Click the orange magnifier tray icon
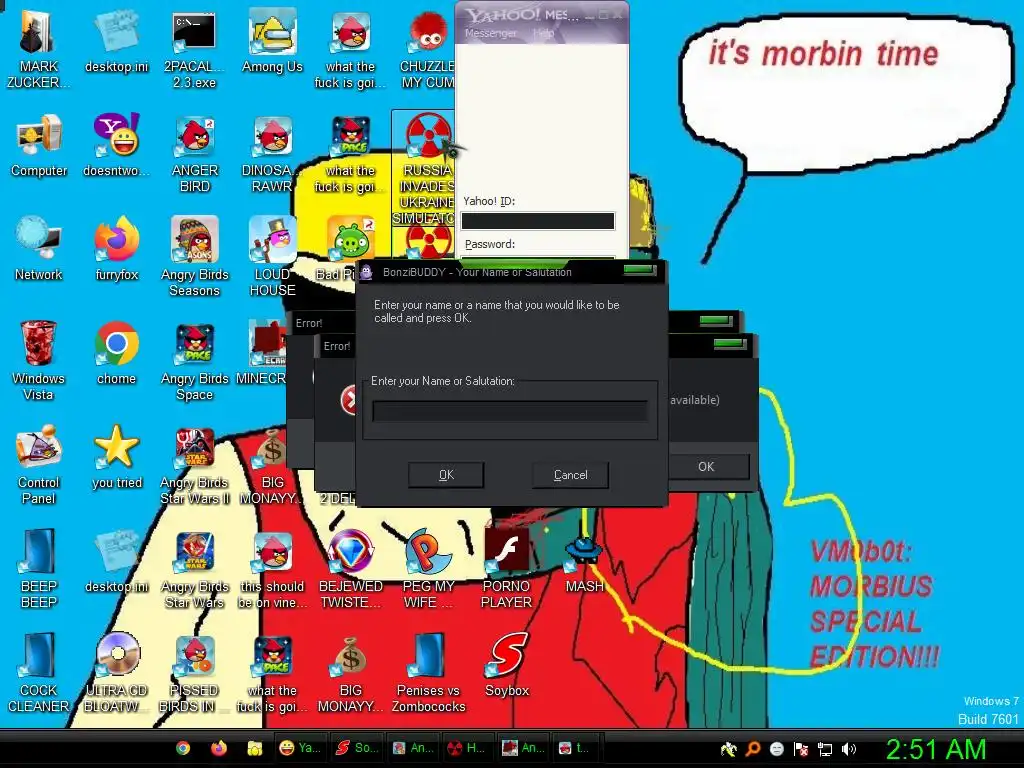This screenshot has height=768, width=1024. tap(752, 750)
